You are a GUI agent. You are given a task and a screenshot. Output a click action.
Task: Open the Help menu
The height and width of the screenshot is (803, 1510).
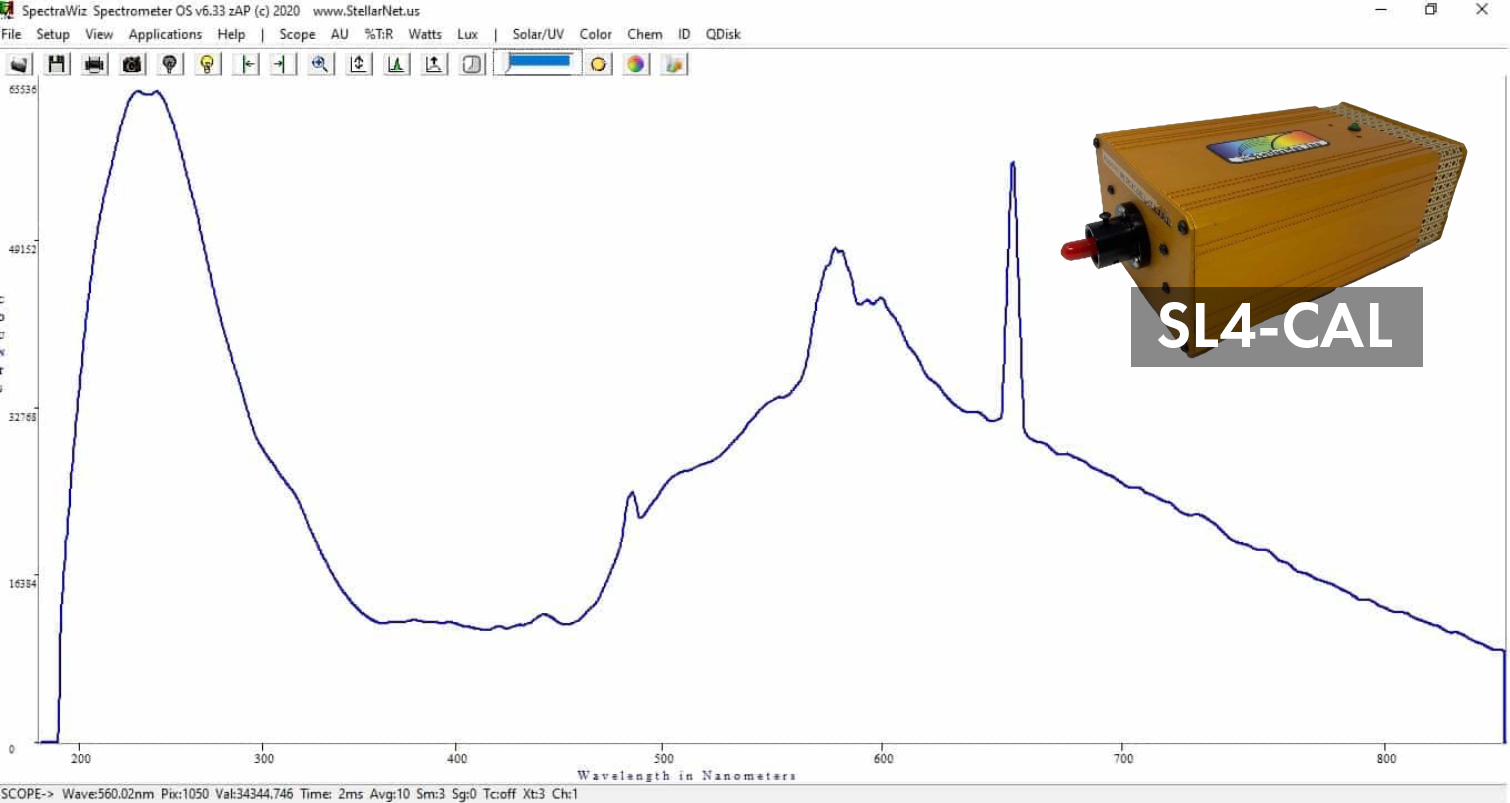pos(231,34)
